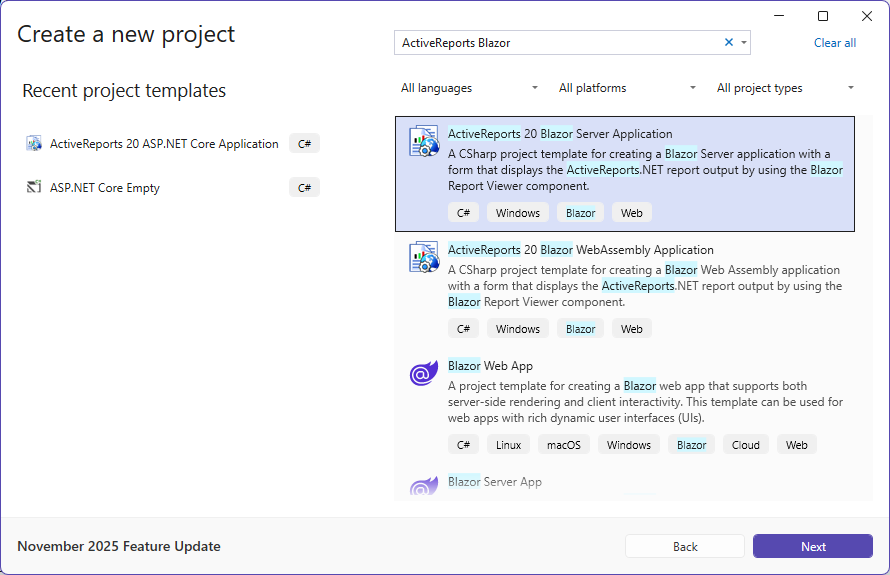
Task: Click the ActiveReports 20 ASP.NET Core recent template icon
Action: pyautogui.click(x=34, y=144)
